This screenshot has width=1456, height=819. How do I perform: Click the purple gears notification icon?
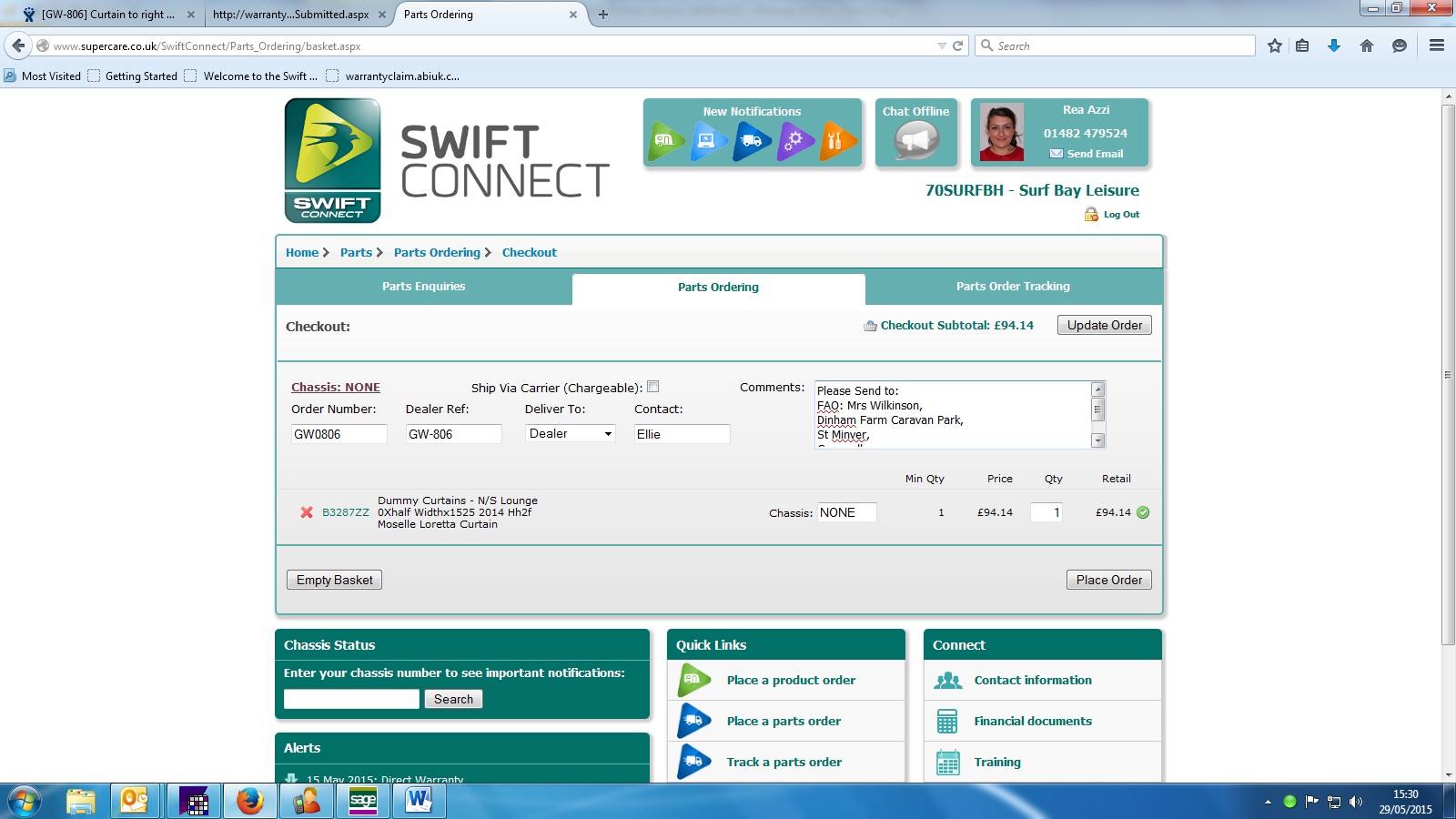click(794, 141)
